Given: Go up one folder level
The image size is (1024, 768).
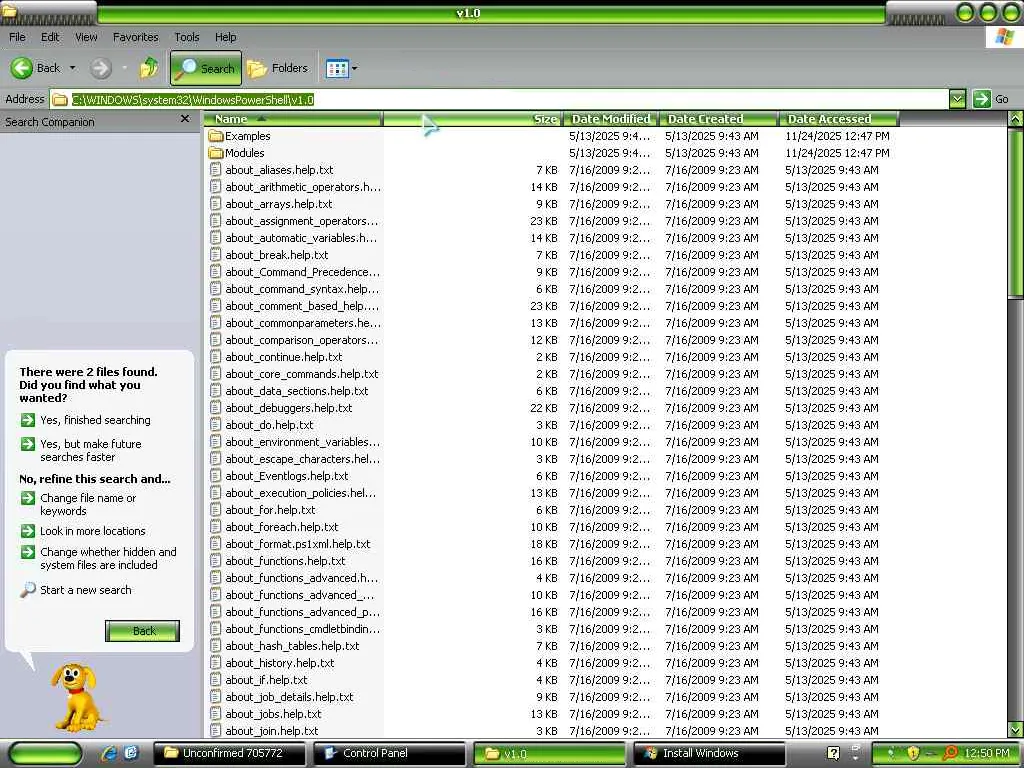Looking at the screenshot, I should [x=149, y=68].
